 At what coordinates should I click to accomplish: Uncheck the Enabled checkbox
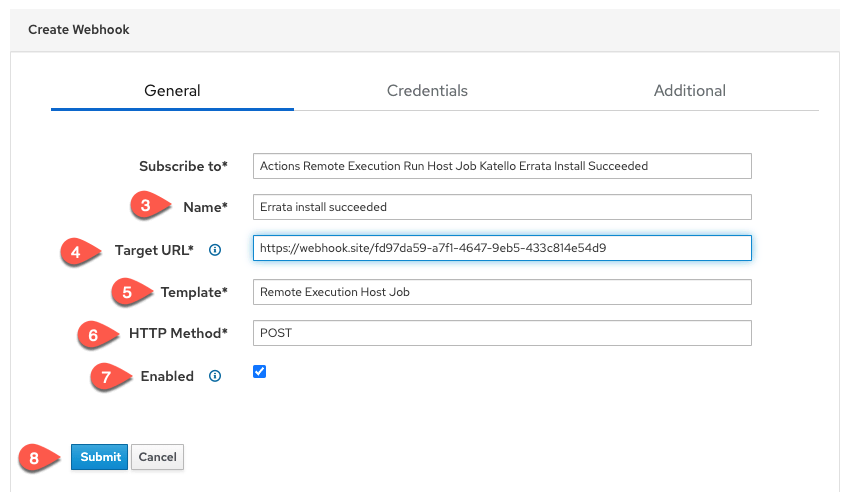click(x=260, y=372)
